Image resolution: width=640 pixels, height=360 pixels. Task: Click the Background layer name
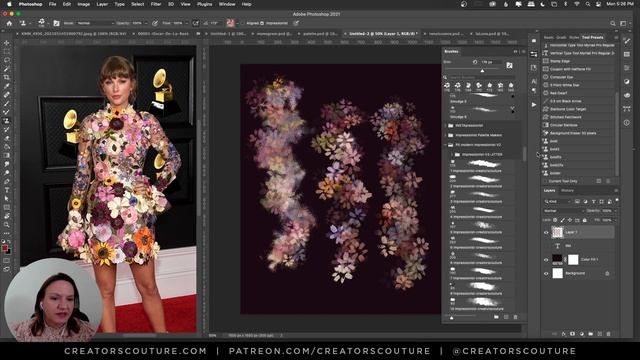pos(575,273)
